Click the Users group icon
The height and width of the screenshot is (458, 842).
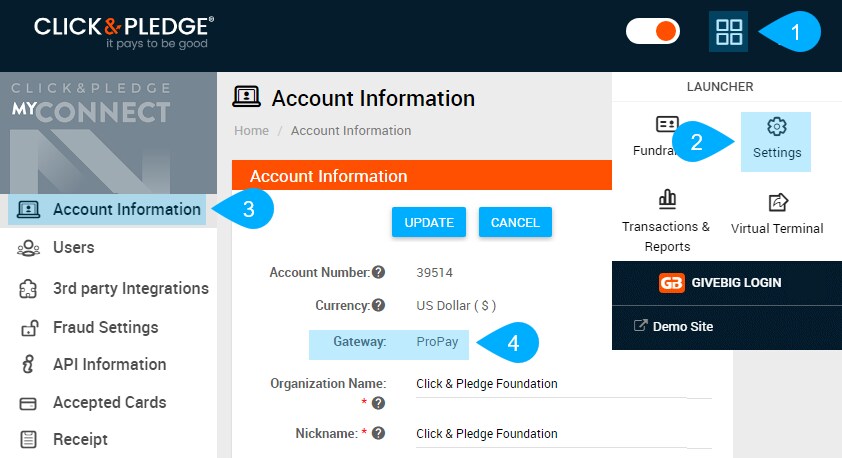click(x=28, y=248)
